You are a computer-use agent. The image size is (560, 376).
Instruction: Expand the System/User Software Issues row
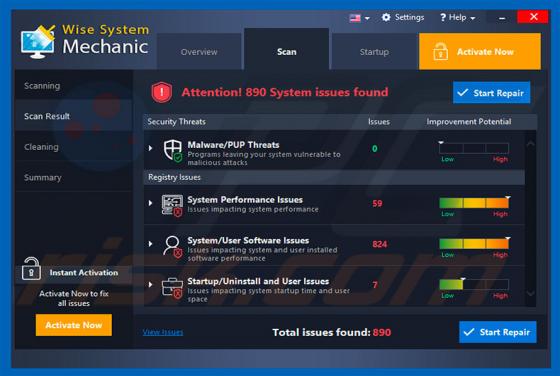(x=150, y=244)
